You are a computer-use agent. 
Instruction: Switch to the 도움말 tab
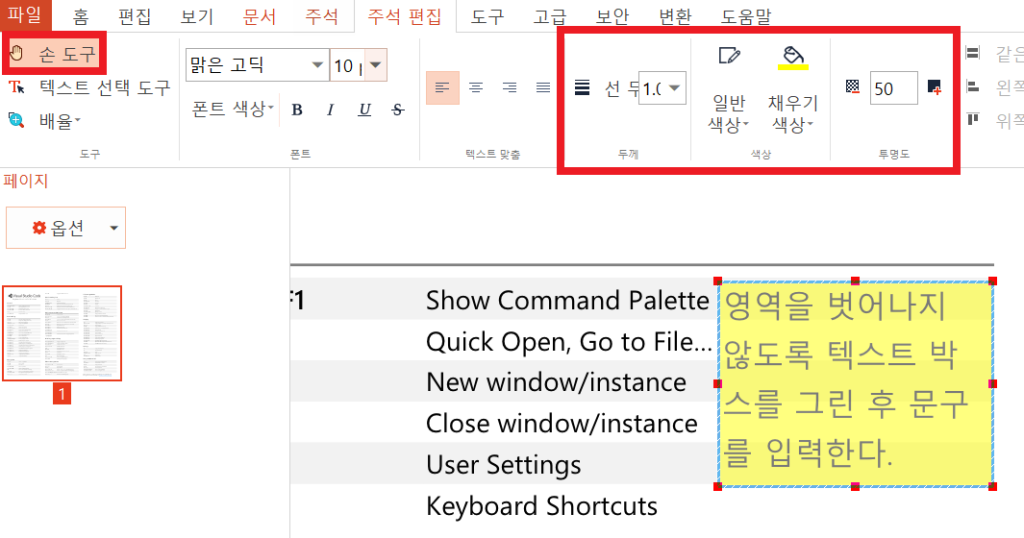(746, 16)
